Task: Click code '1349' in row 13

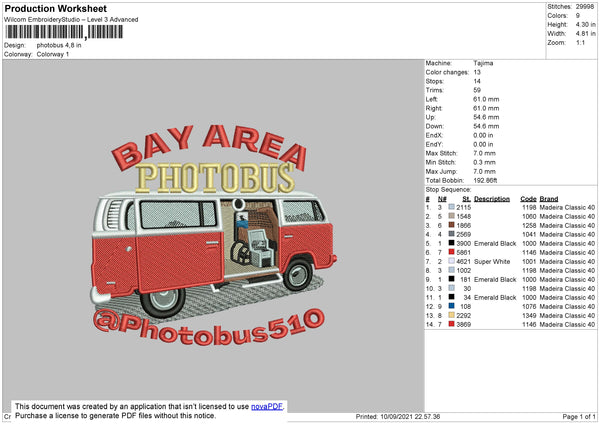Action: [x=529, y=315]
